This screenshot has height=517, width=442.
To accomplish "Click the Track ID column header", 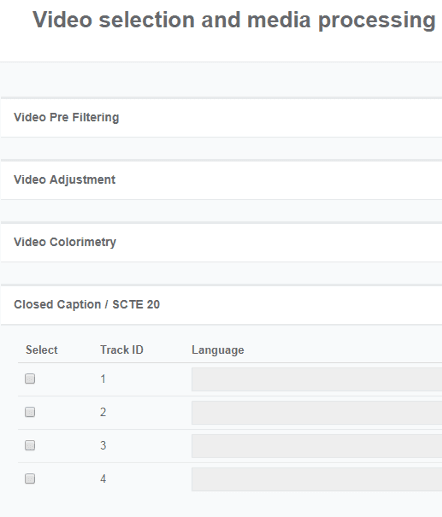I will (122, 350).
